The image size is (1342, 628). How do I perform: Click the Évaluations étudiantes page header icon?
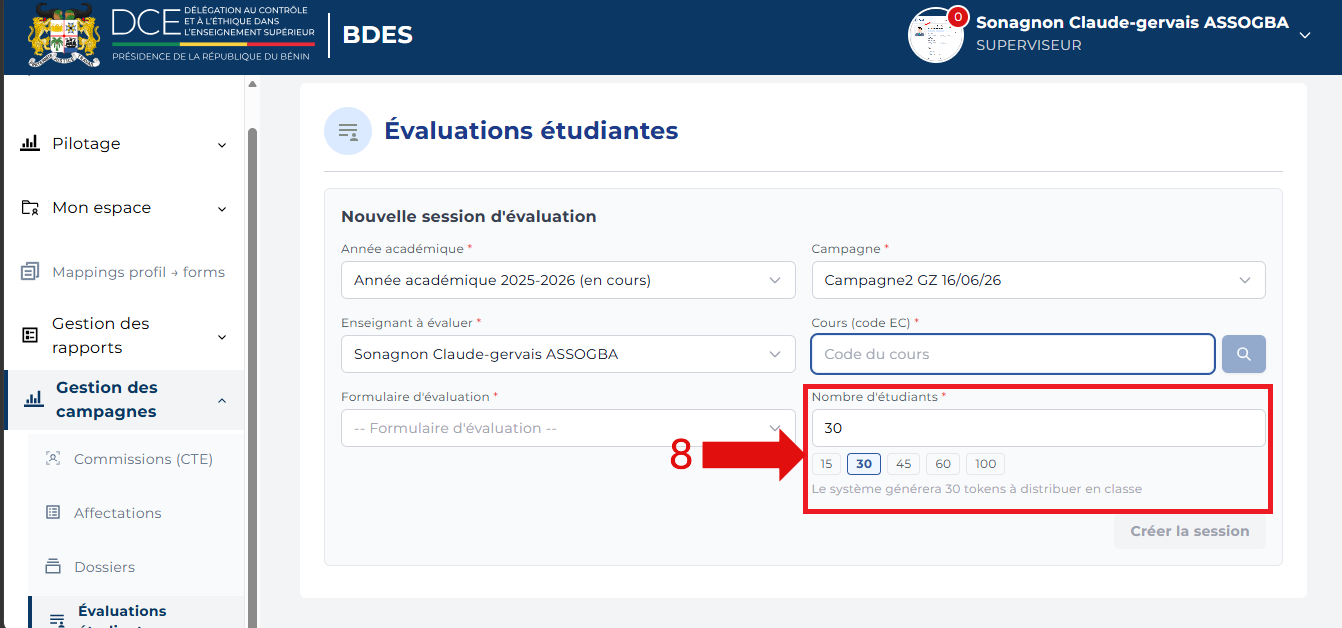coord(348,131)
